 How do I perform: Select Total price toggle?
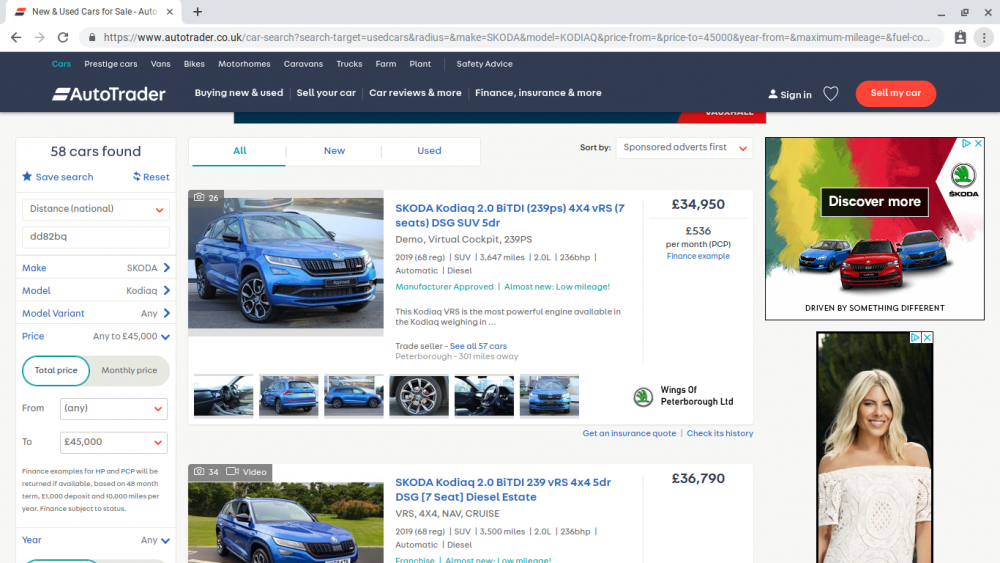(x=56, y=370)
